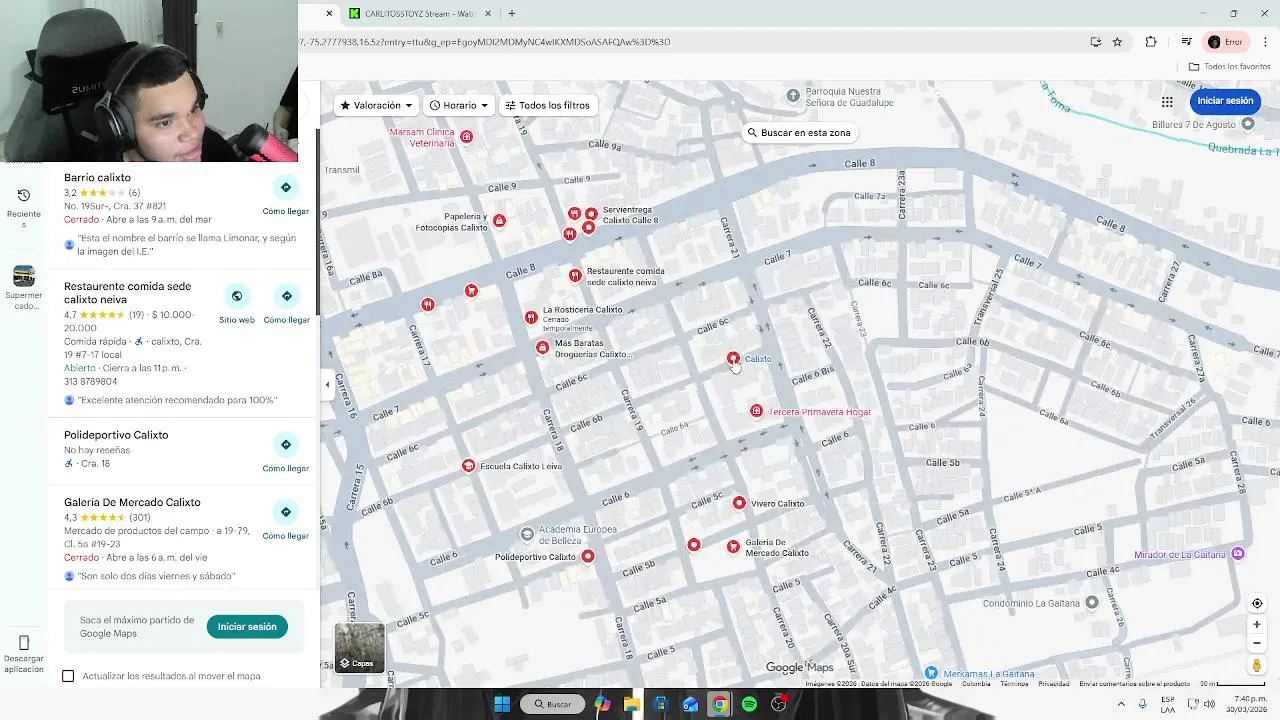Open the Capas layers thumbnail
Image resolution: width=1280 pixels, height=720 pixels.
[359, 647]
